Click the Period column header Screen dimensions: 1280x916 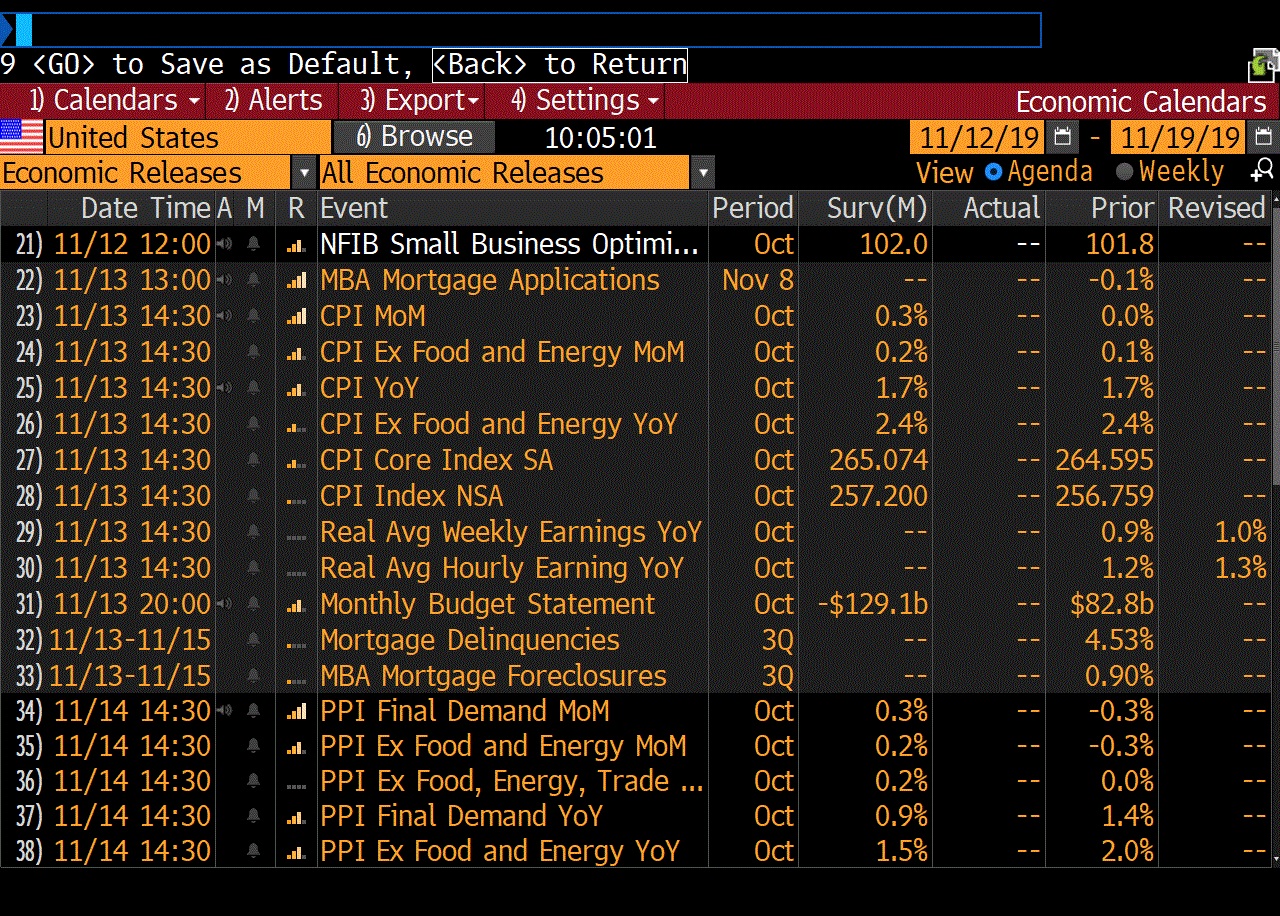(752, 208)
